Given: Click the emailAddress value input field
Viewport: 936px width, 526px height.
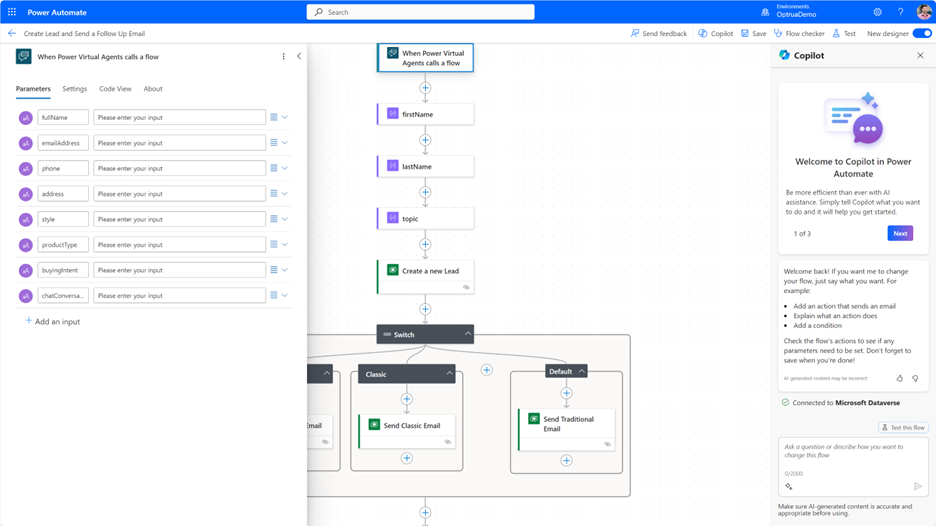Looking at the screenshot, I should tap(179, 143).
